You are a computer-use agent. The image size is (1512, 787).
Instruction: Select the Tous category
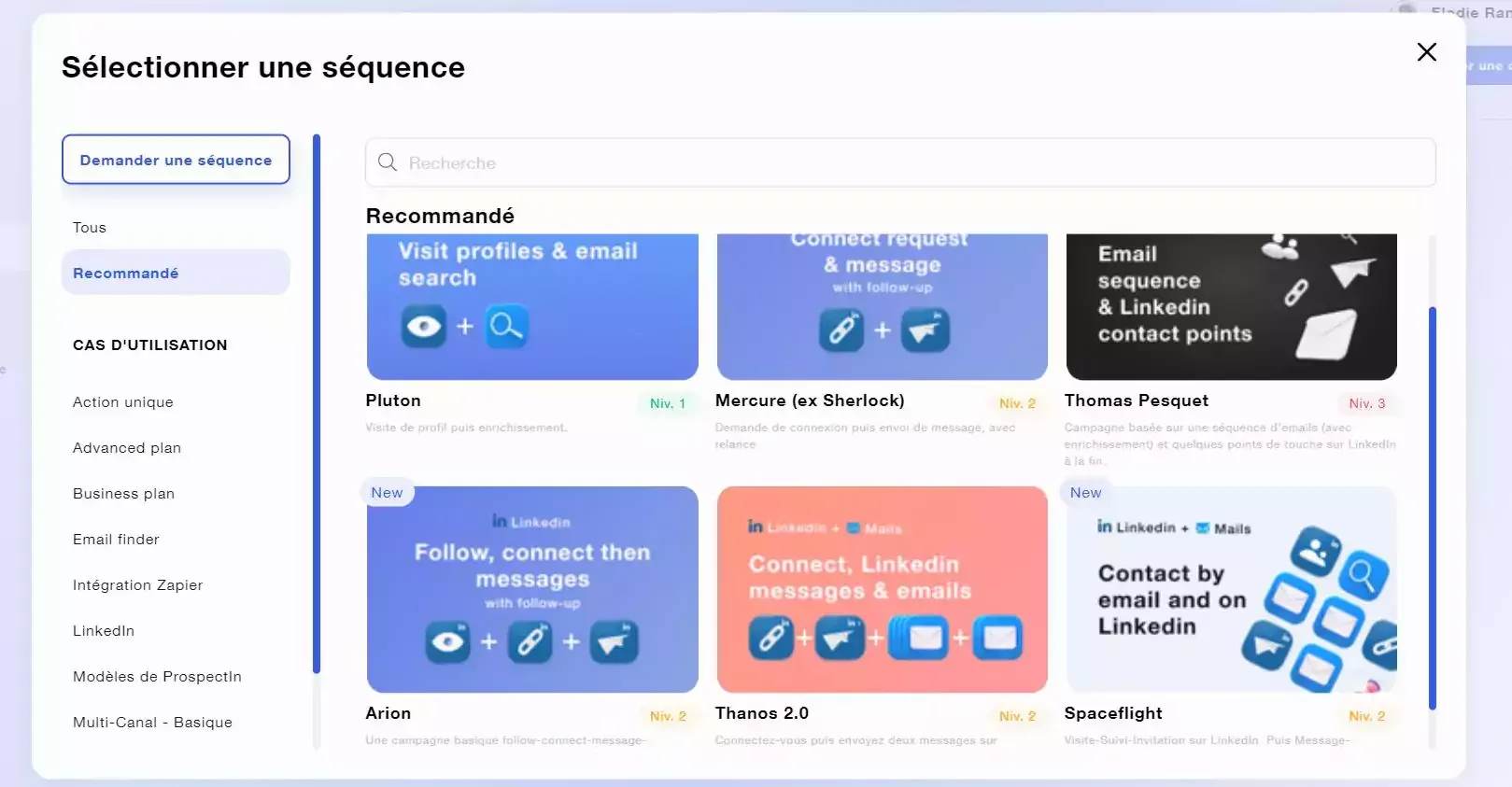(x=90, y=228)
